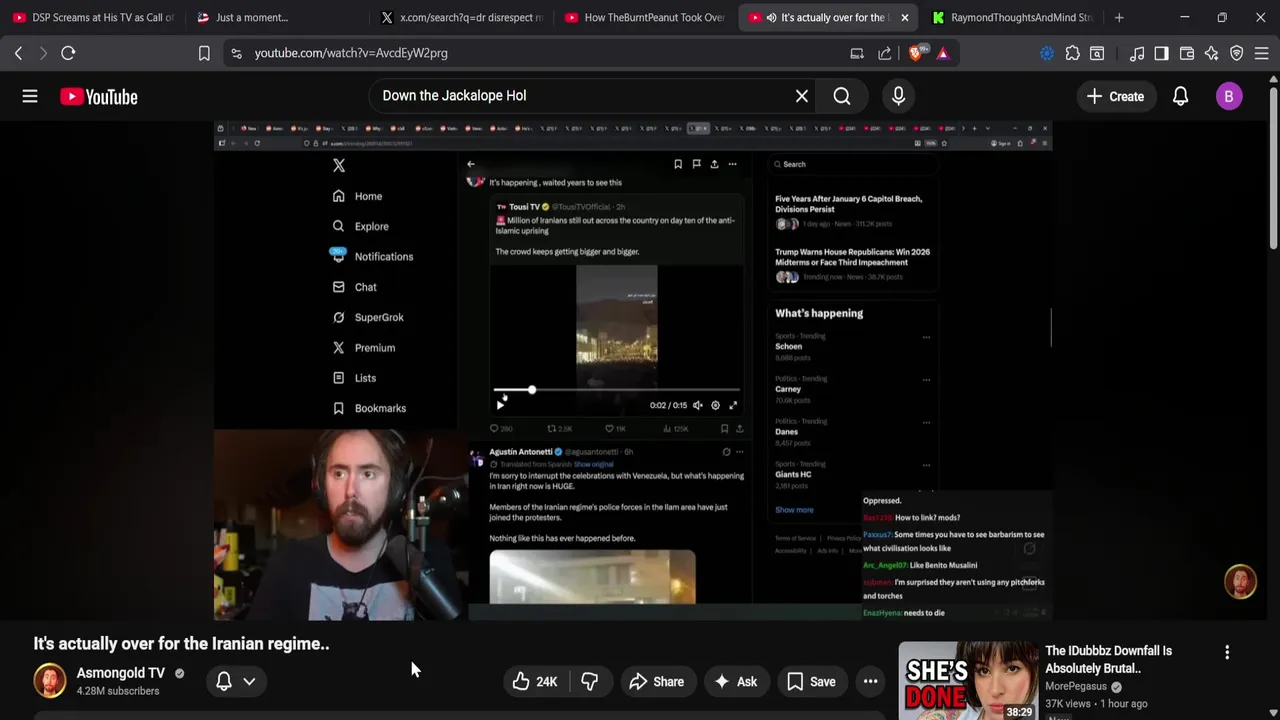This screenshot has height=720, width=1280.
Task: Share the video via Share button
Action: tap(656, 682)
